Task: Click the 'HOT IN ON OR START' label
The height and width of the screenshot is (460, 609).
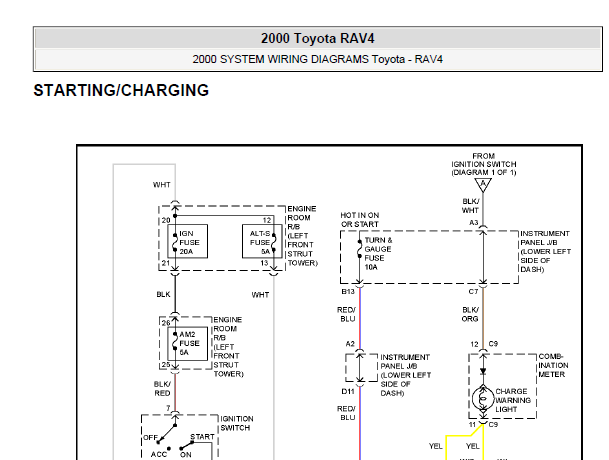Action: click(360, 220)
